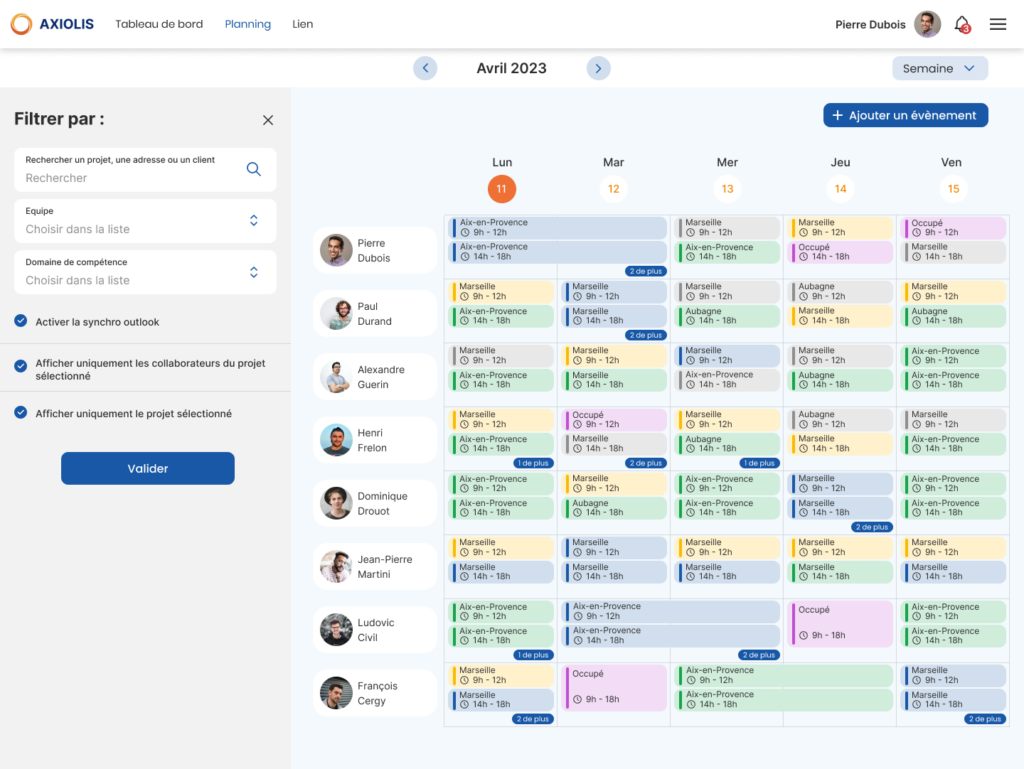Open Tableau de bord tab
The image size is (1024, 769).
pos(159,24)
